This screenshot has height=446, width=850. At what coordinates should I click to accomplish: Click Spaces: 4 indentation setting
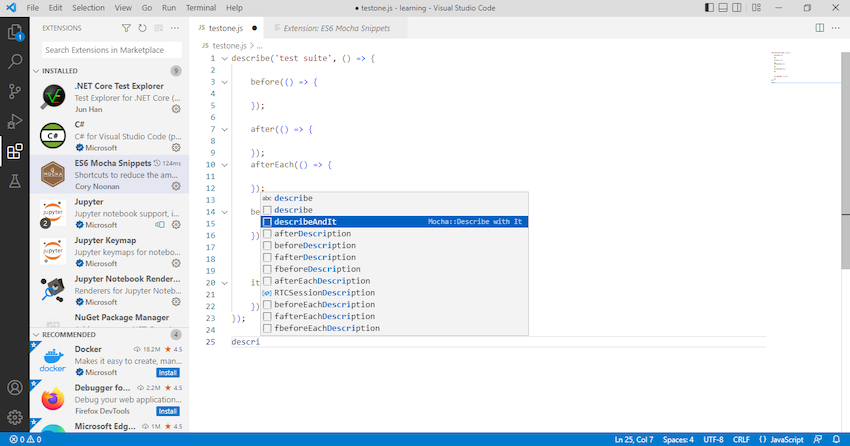click(x=678, y=439)
